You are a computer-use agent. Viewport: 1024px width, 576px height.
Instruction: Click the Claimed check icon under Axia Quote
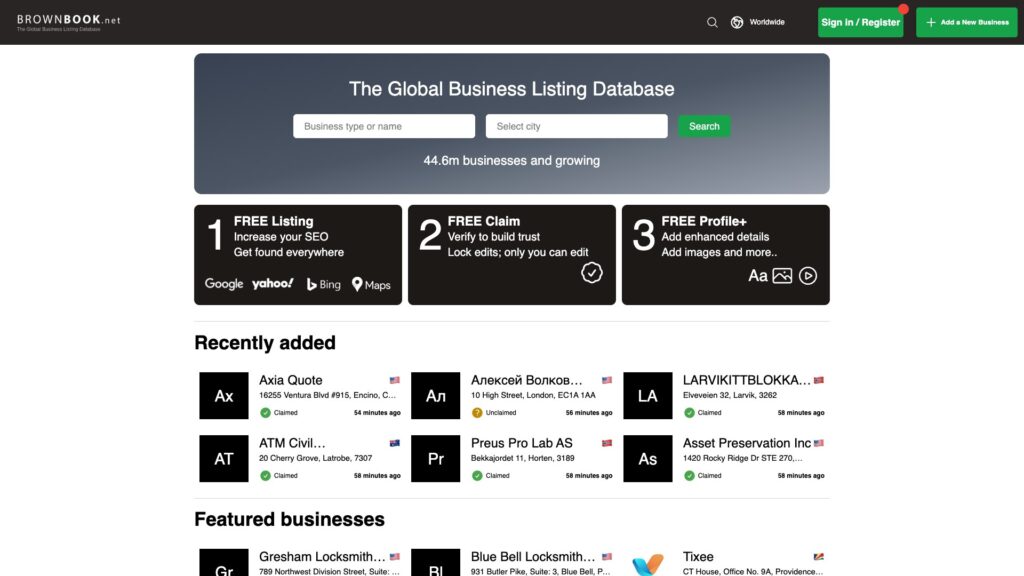coord(265,413)
